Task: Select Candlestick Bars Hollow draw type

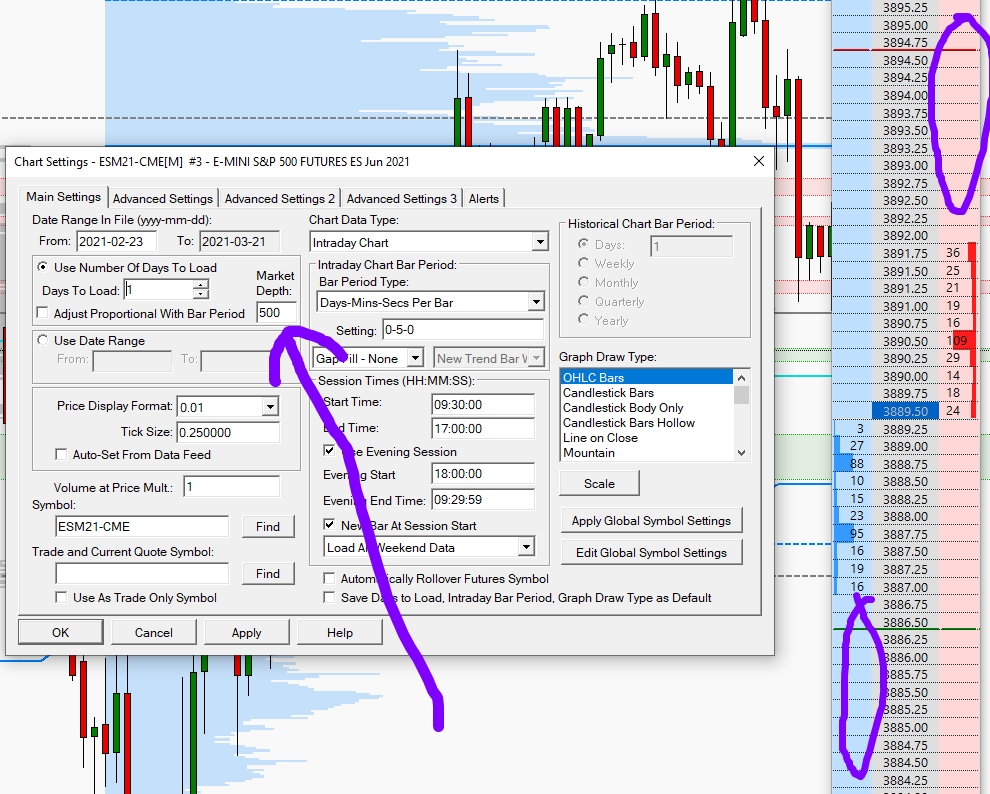Action: 647,423
